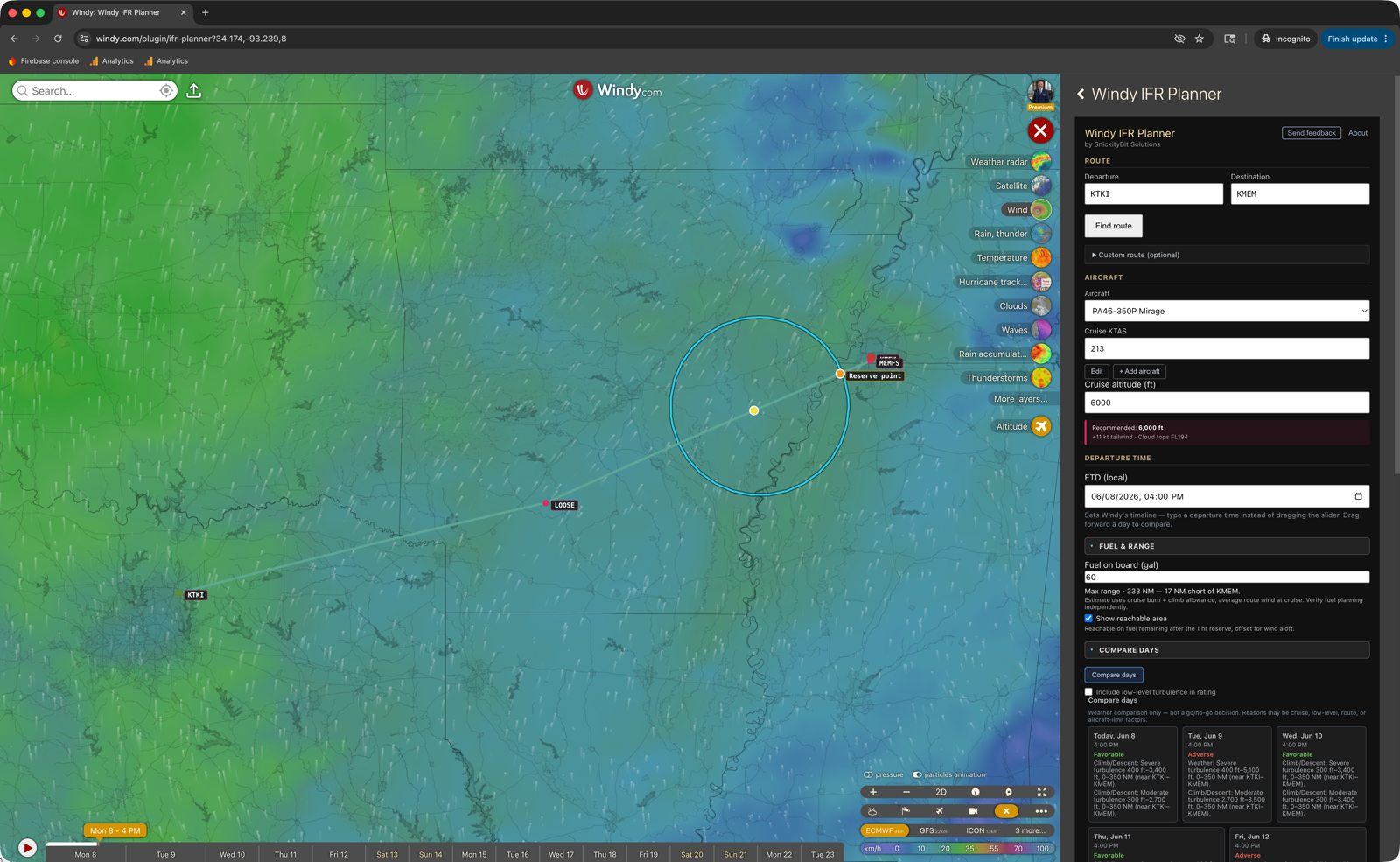Expand Custom route (optional) section

click(x=1227, y=255)
